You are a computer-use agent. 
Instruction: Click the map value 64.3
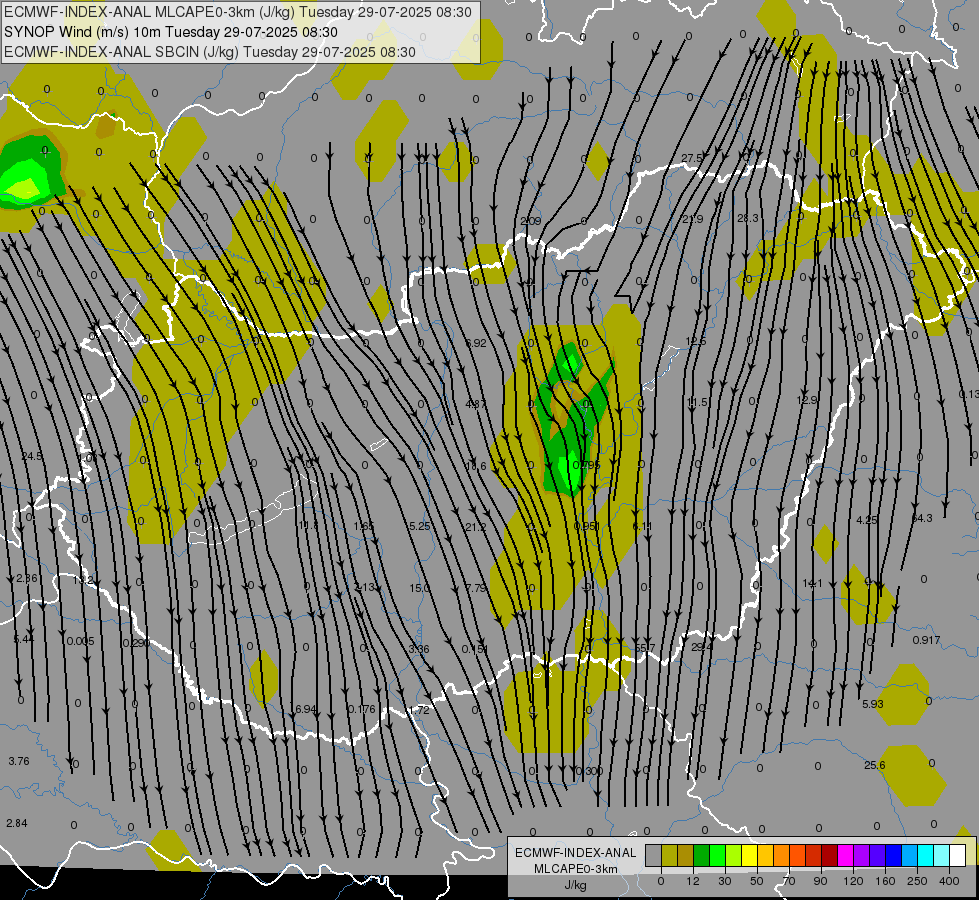(x=922, y=518)
